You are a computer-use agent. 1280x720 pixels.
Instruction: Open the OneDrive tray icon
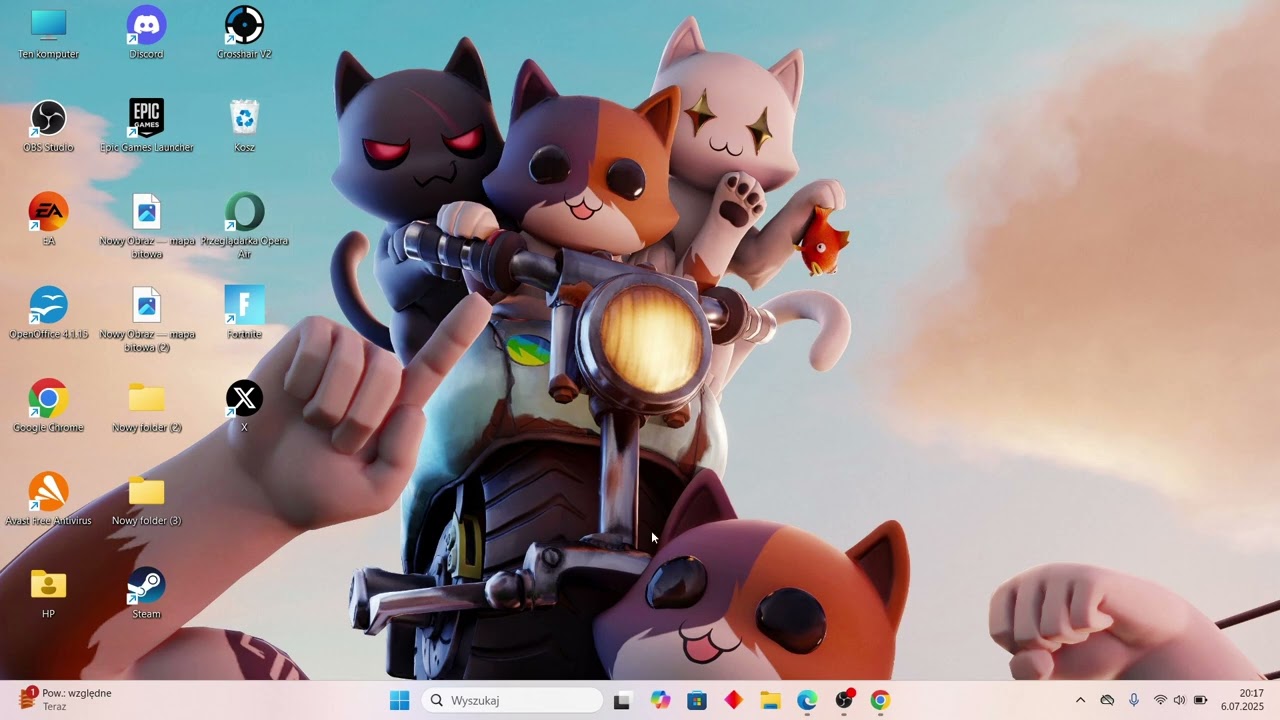1107,700
